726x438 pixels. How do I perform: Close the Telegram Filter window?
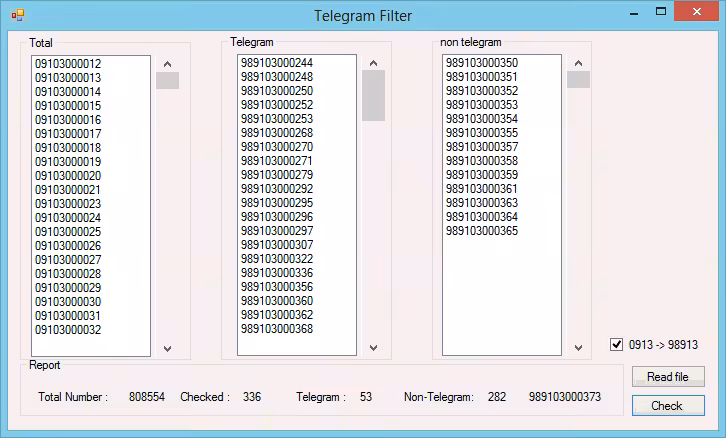pos(696,12)
